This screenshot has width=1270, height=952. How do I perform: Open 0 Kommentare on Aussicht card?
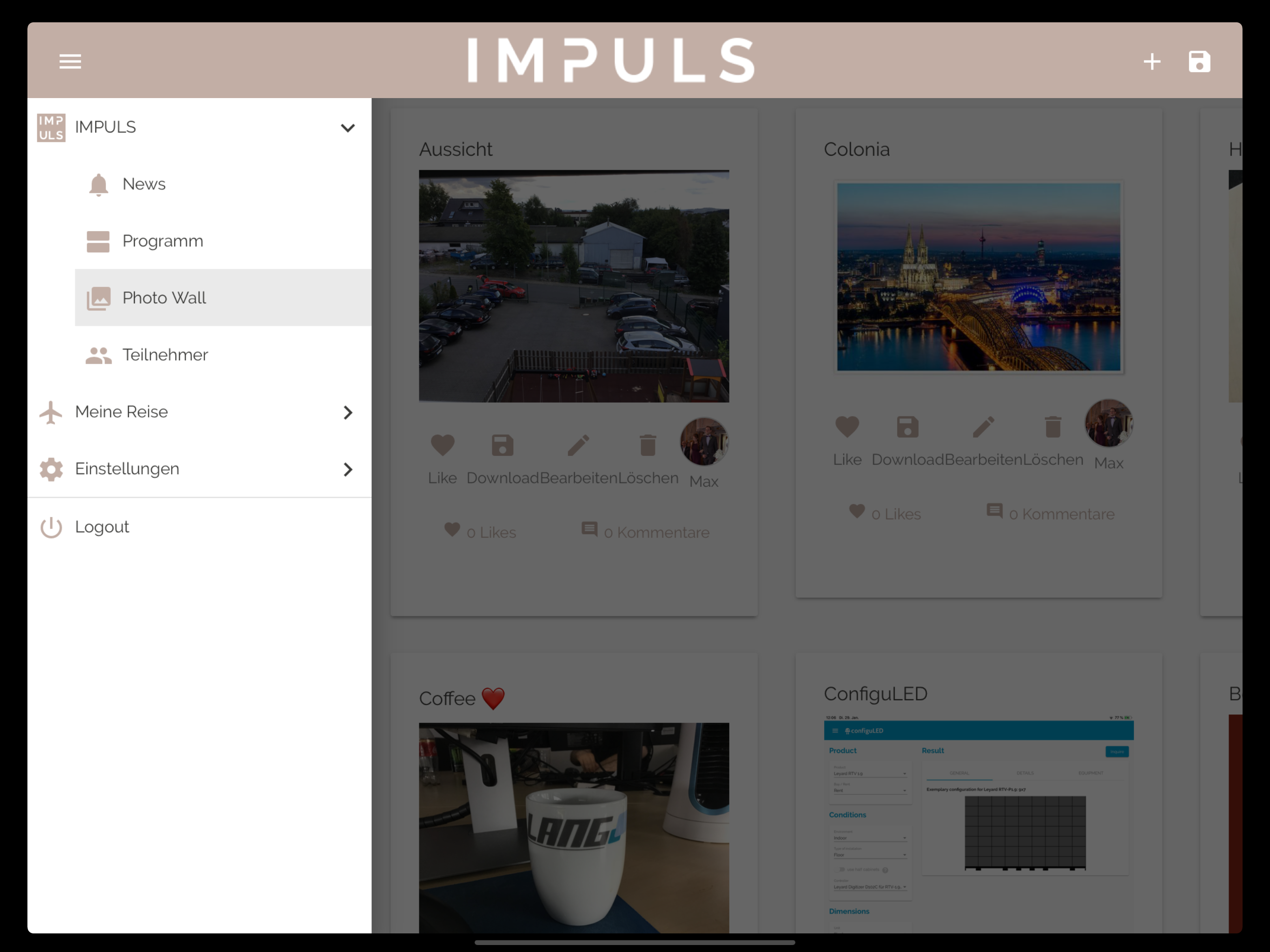645,531
